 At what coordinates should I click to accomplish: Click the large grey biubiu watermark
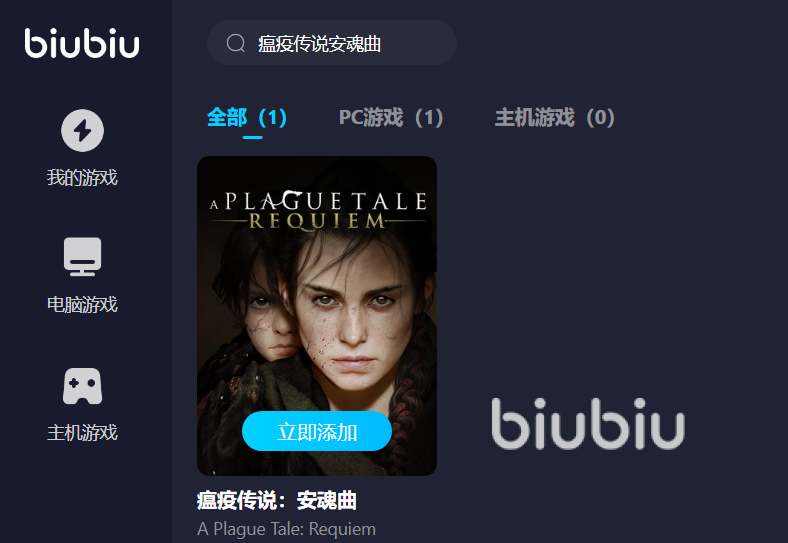tap(588, 423)
